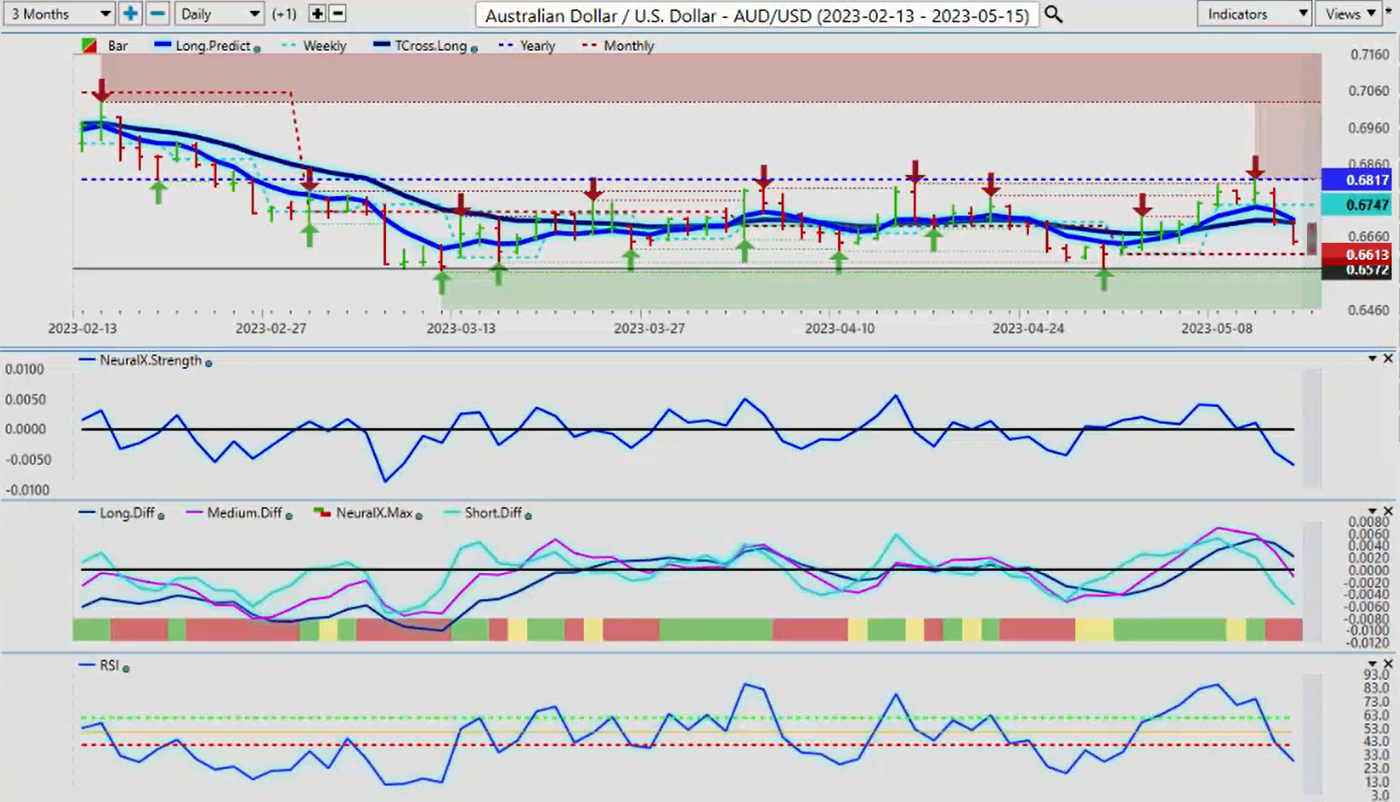Click the 93.0 RSI axis label
Image resolution: width=1400 pixels, height=802 pixels.
1376,677
